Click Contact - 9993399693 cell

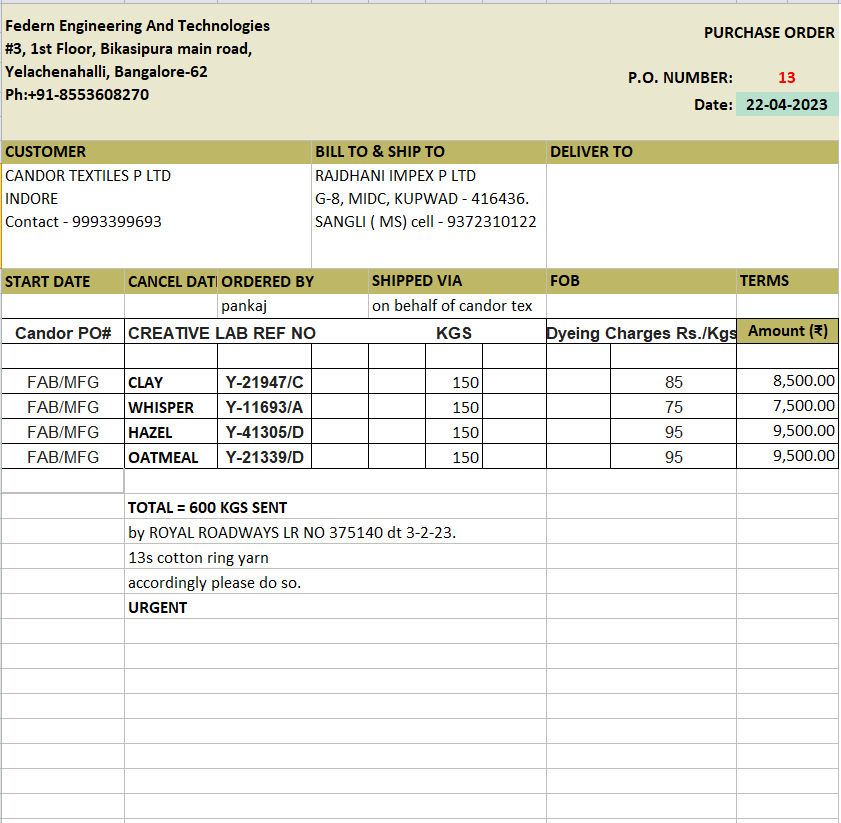click(83, 222)
